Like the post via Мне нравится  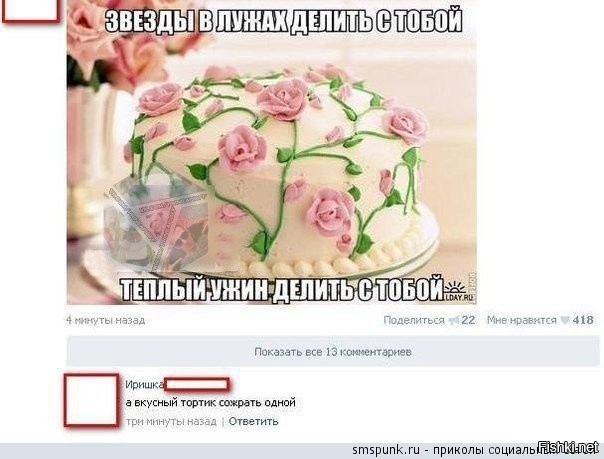click(522, 320)
